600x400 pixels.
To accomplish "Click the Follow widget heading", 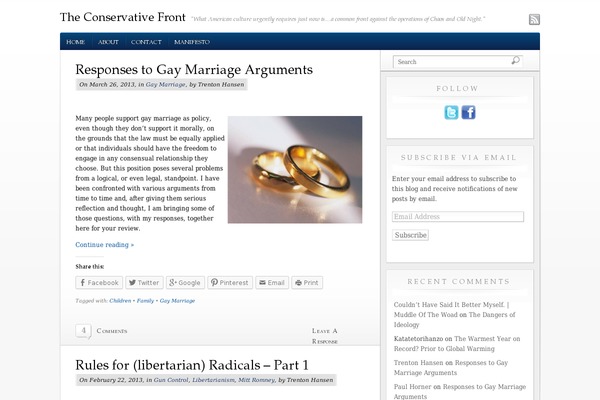I will [458, 88].
